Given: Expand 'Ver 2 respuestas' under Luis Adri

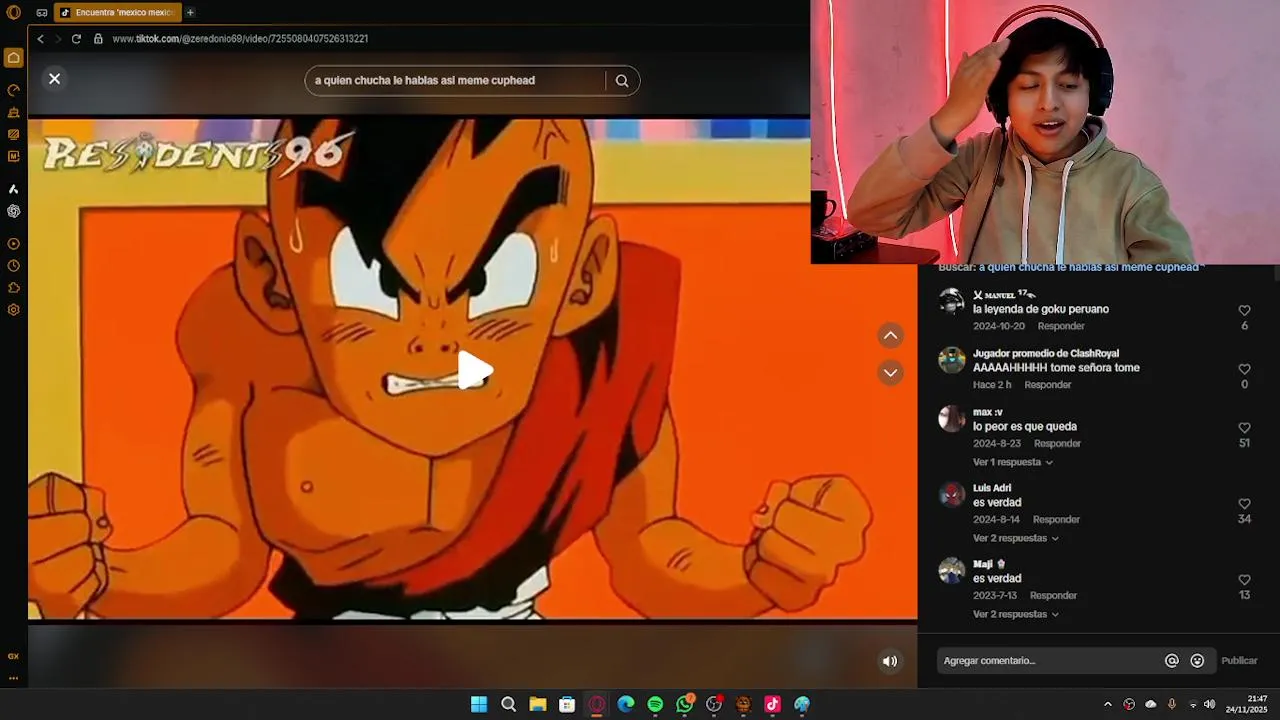Looking at the screenshot, I should (x=1015, y=538).
